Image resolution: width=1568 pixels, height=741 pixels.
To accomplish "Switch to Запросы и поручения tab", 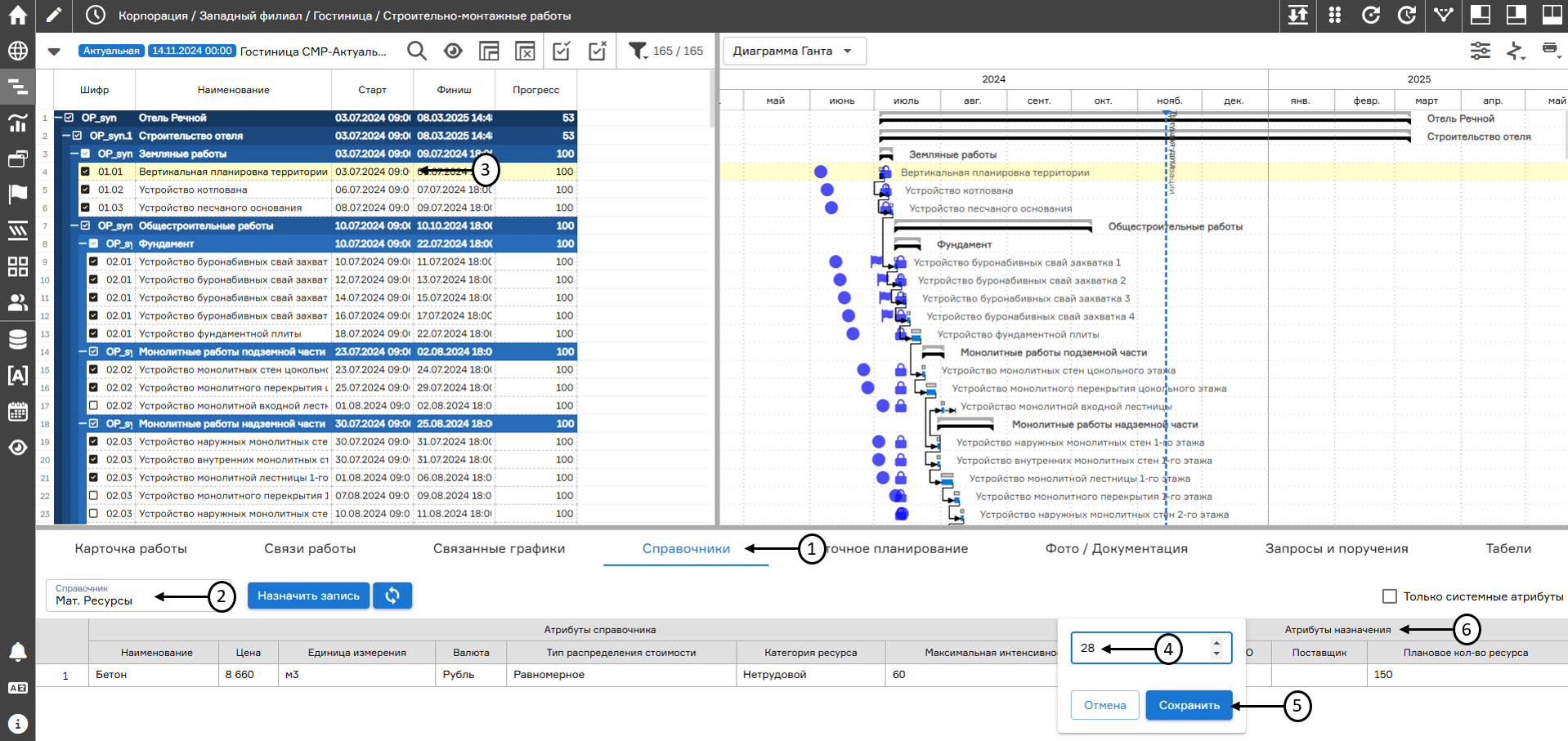I will [1337, 548].
